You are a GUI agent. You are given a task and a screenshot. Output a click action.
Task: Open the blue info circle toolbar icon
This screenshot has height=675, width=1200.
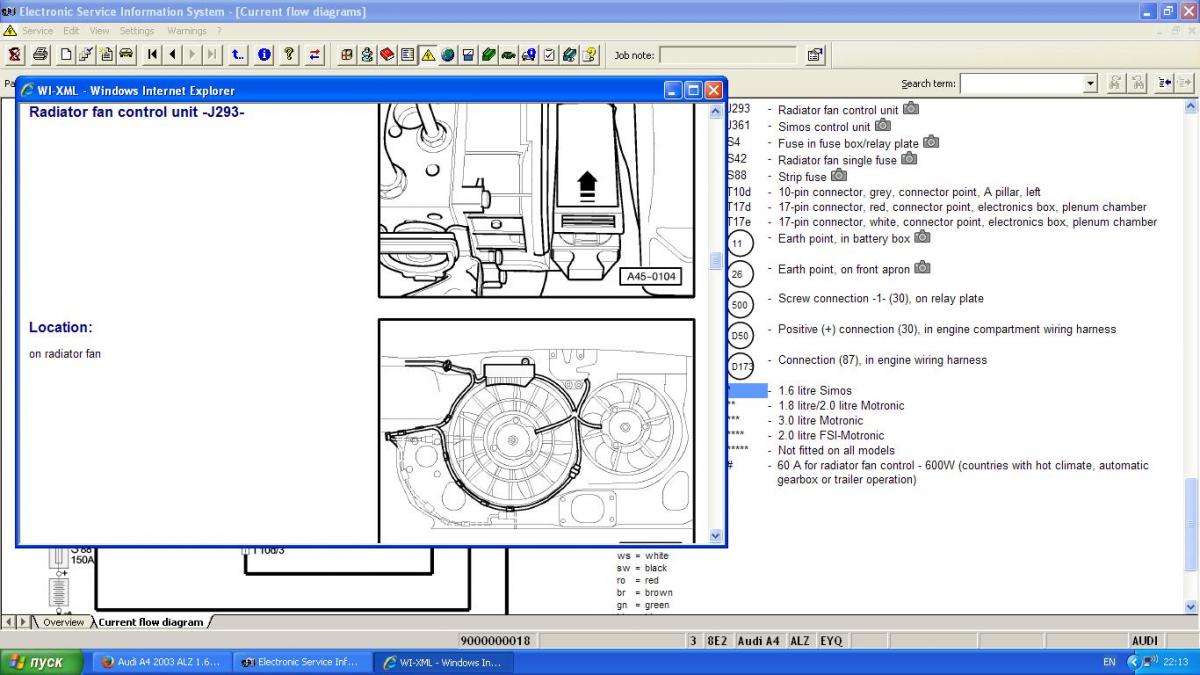tap(264, 55)
